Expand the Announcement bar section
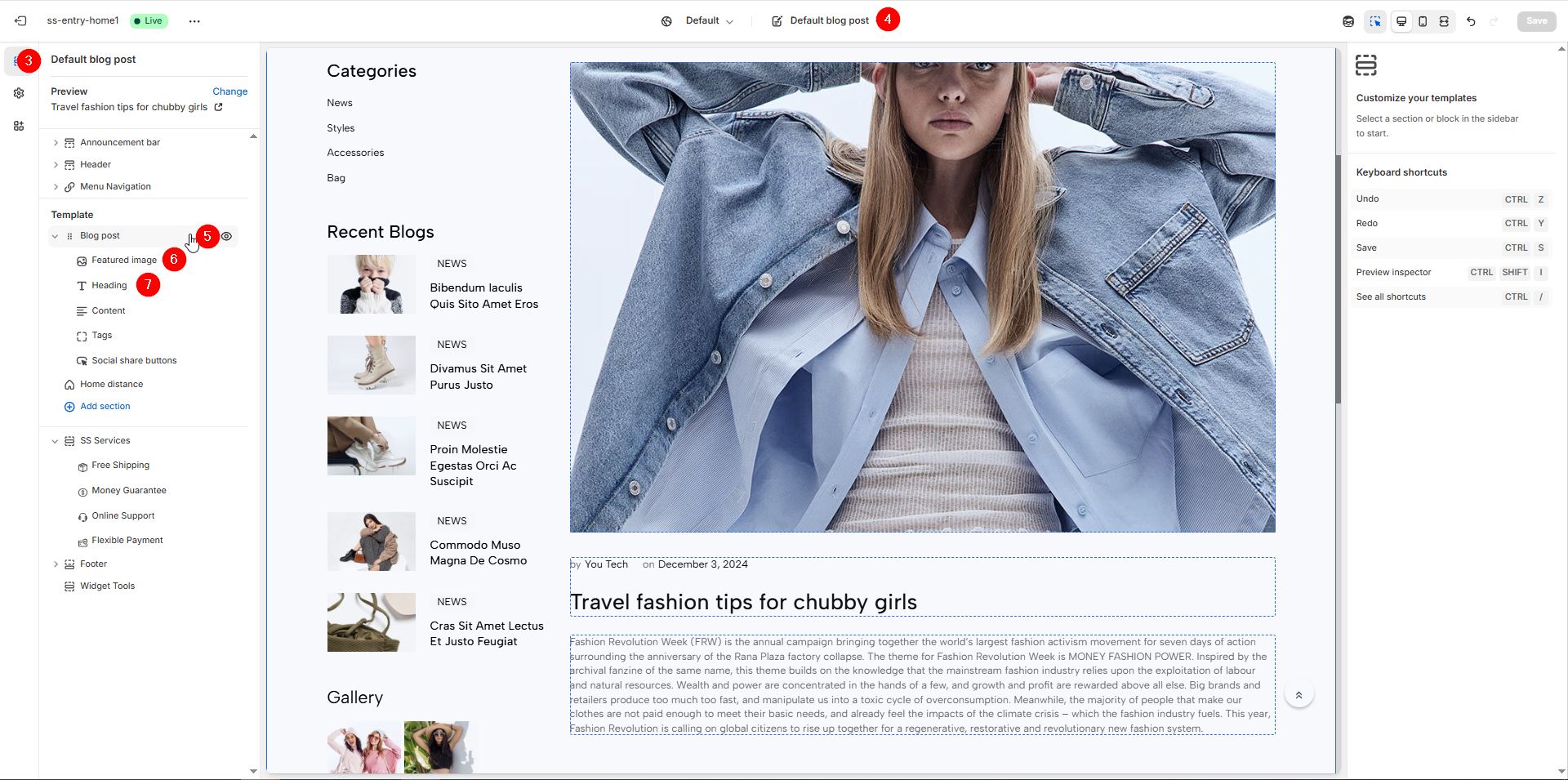 coord(56,143)
